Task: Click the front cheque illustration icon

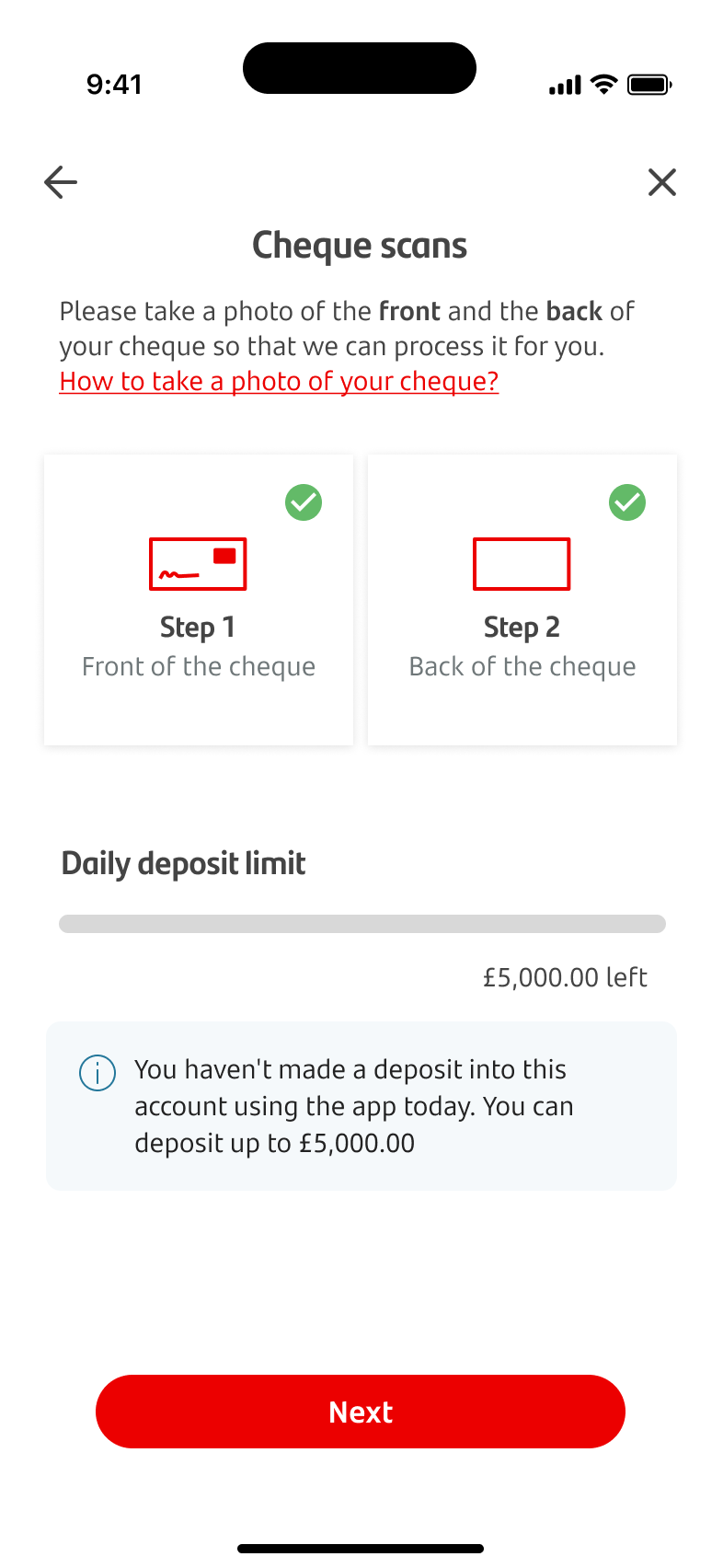Action: point(198,564)
